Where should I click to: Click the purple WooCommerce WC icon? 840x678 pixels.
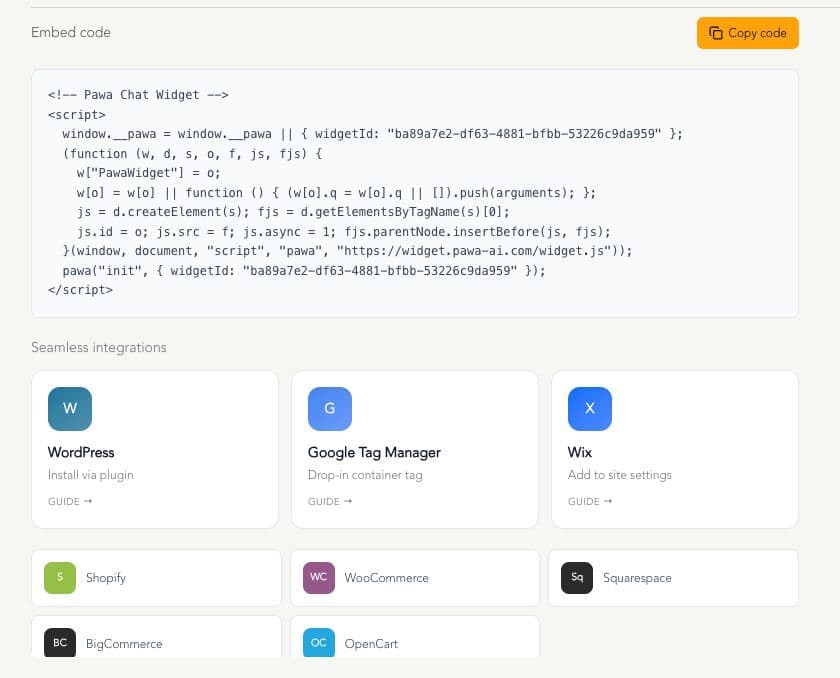[319, 577]
